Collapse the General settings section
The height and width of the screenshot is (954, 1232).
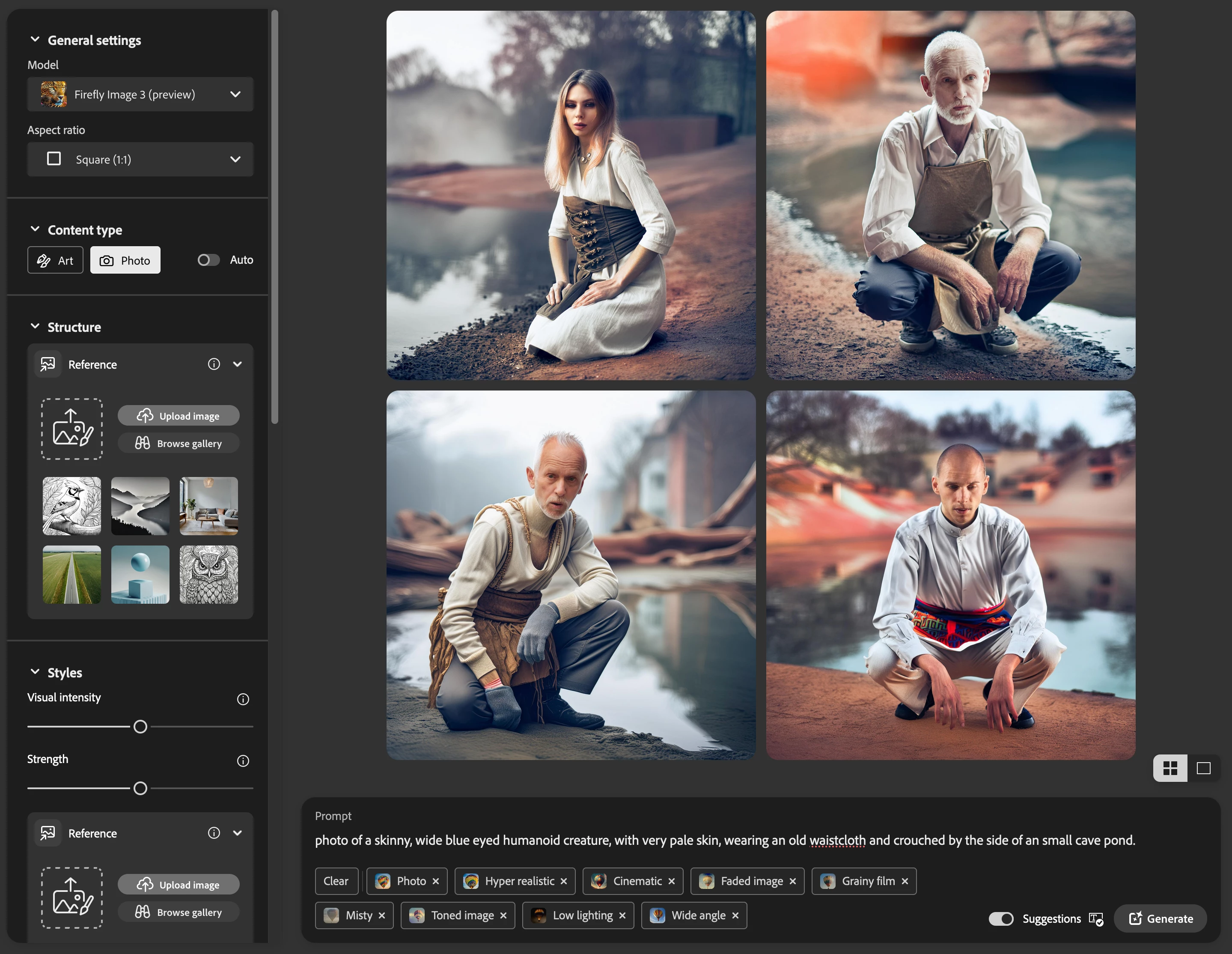pyautogui.click(x=35, y=39)
